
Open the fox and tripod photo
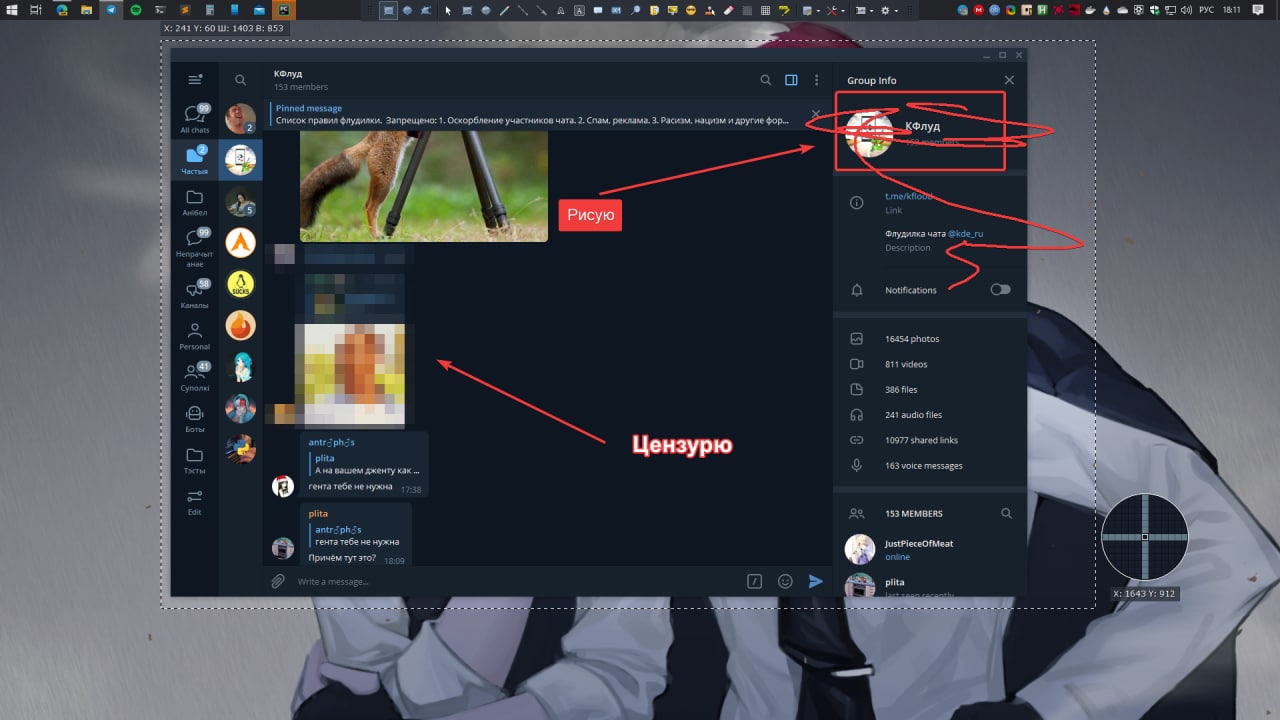(x=424, y=186)
